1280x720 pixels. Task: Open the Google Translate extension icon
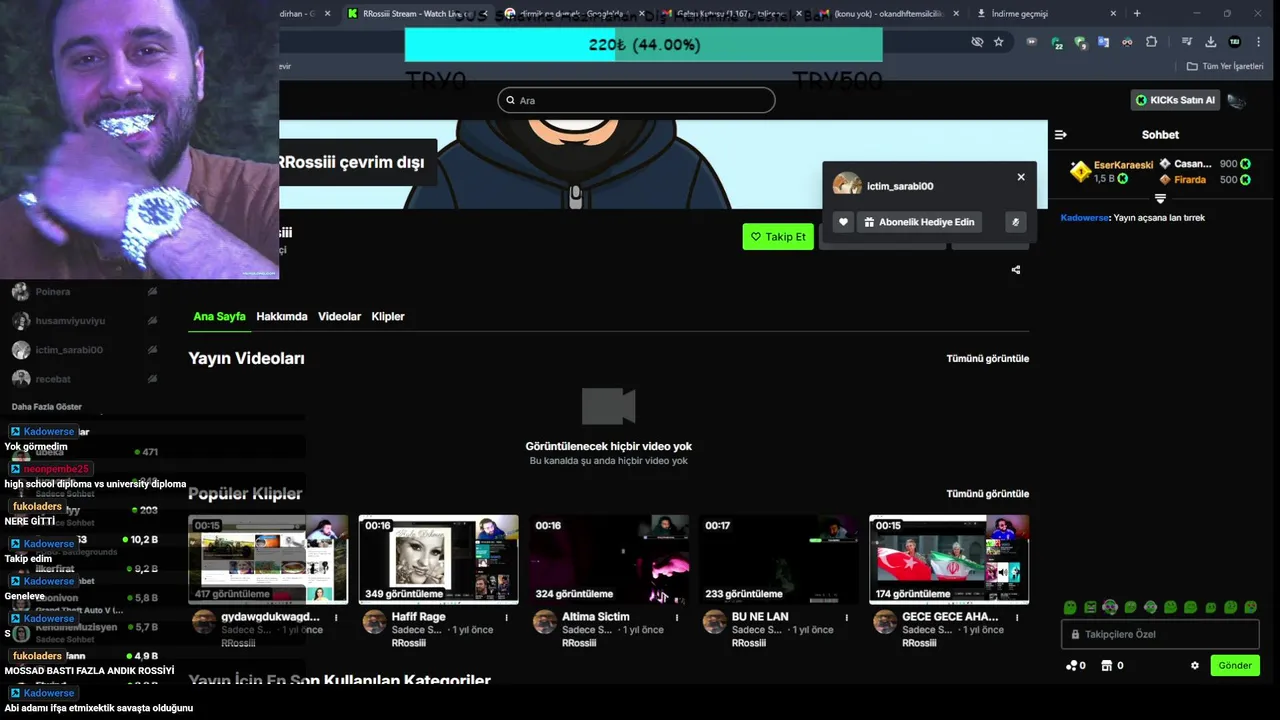point(1103,42)
